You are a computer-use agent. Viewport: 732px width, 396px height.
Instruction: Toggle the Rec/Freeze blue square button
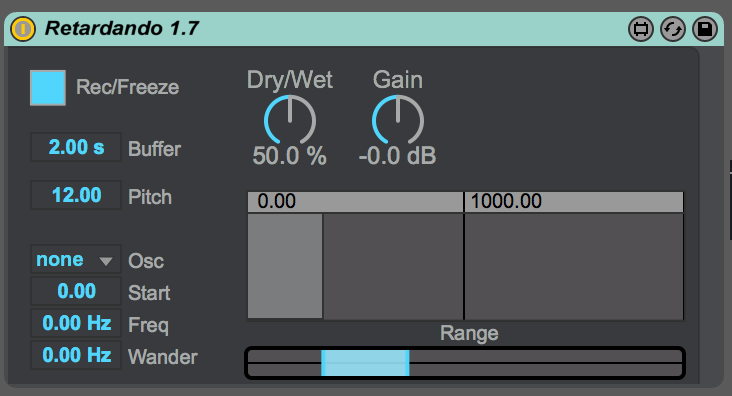click(48, 88)
